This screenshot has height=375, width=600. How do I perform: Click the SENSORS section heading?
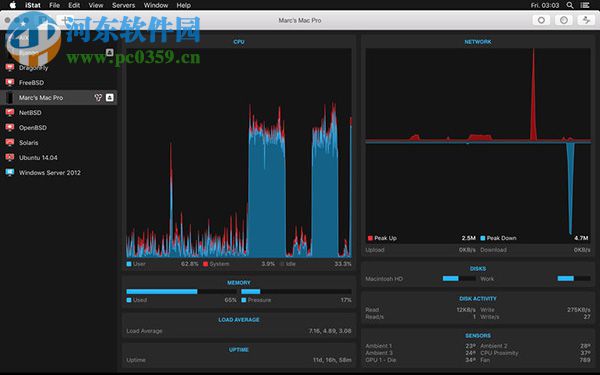tap(478, 336)
